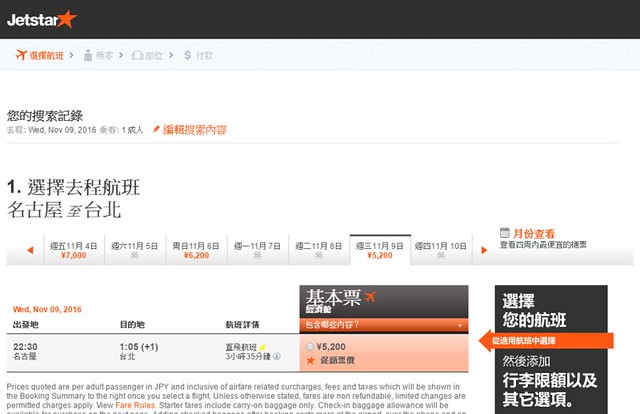Image resolution: width=640 pixels, height=414 pixels.
Task: Click the 編輯搜索內容 link
Action: [195, 130]
